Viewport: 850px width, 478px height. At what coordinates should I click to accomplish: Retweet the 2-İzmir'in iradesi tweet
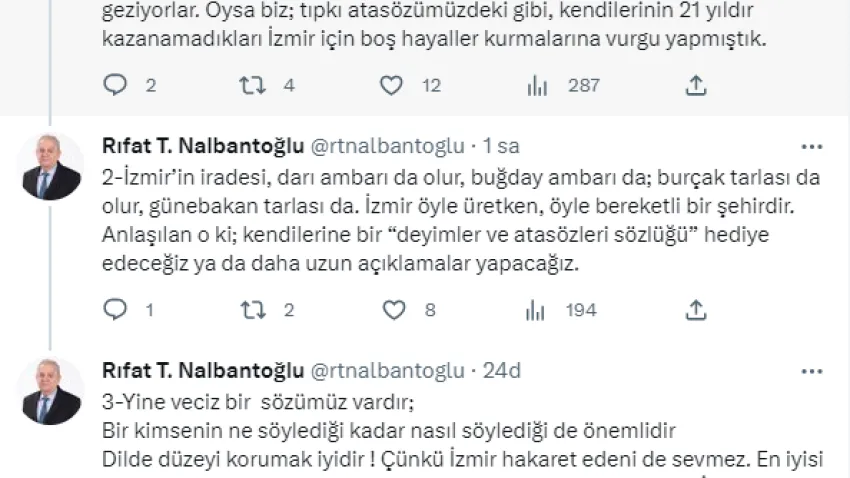point(252,310)
